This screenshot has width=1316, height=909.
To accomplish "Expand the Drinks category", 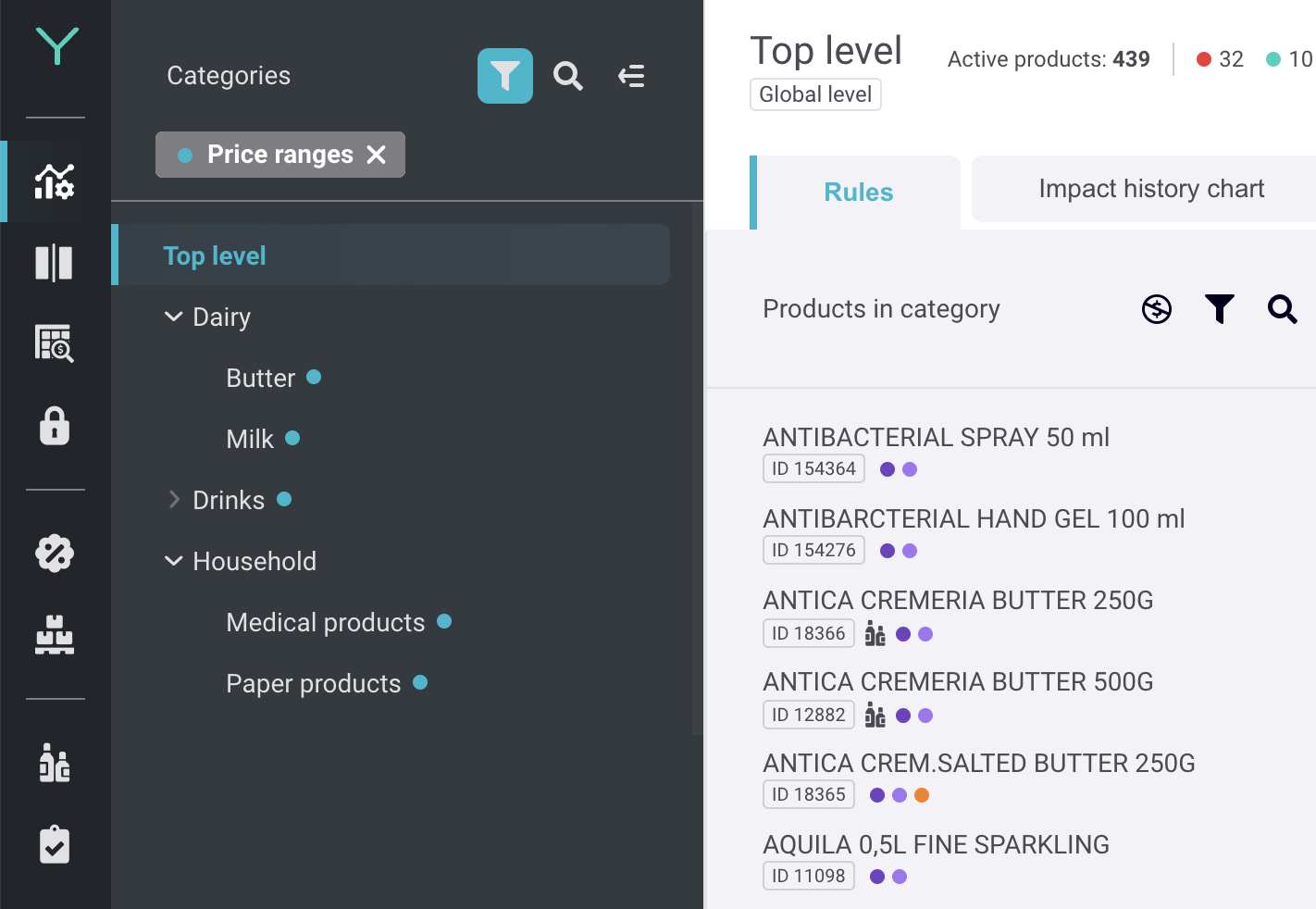I will click(x=173, y=500).
